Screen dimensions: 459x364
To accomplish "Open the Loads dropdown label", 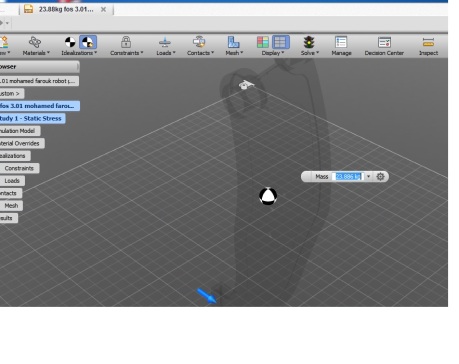I will pos(166,53).
